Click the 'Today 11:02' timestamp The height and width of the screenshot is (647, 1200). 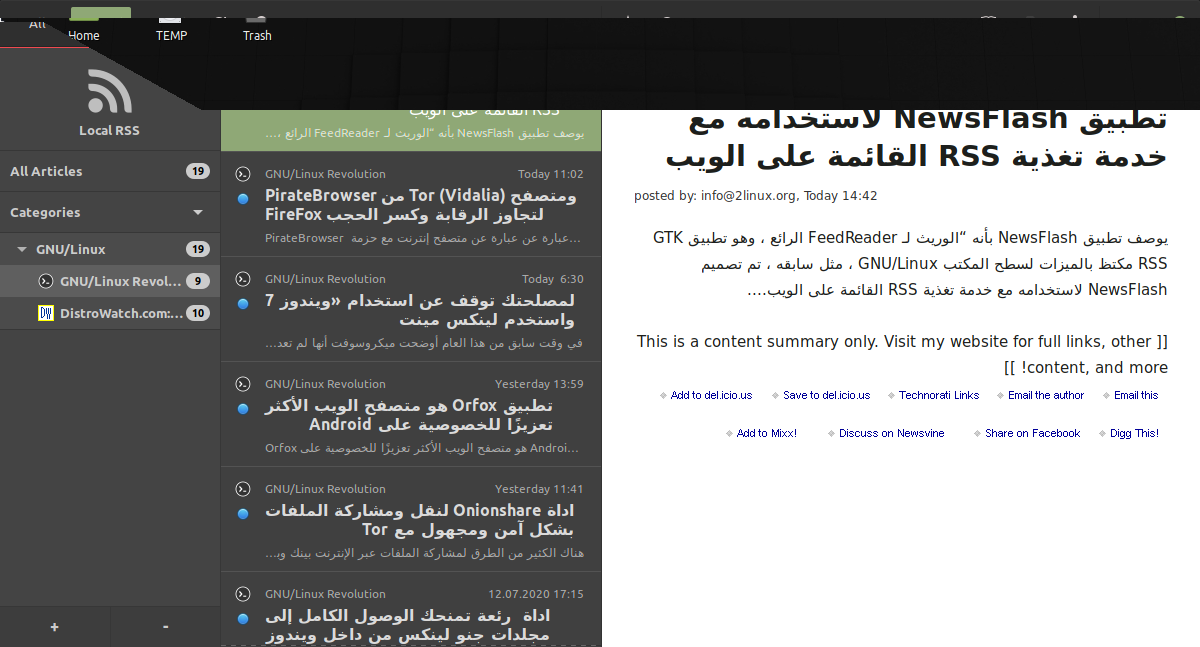[551, 174]
